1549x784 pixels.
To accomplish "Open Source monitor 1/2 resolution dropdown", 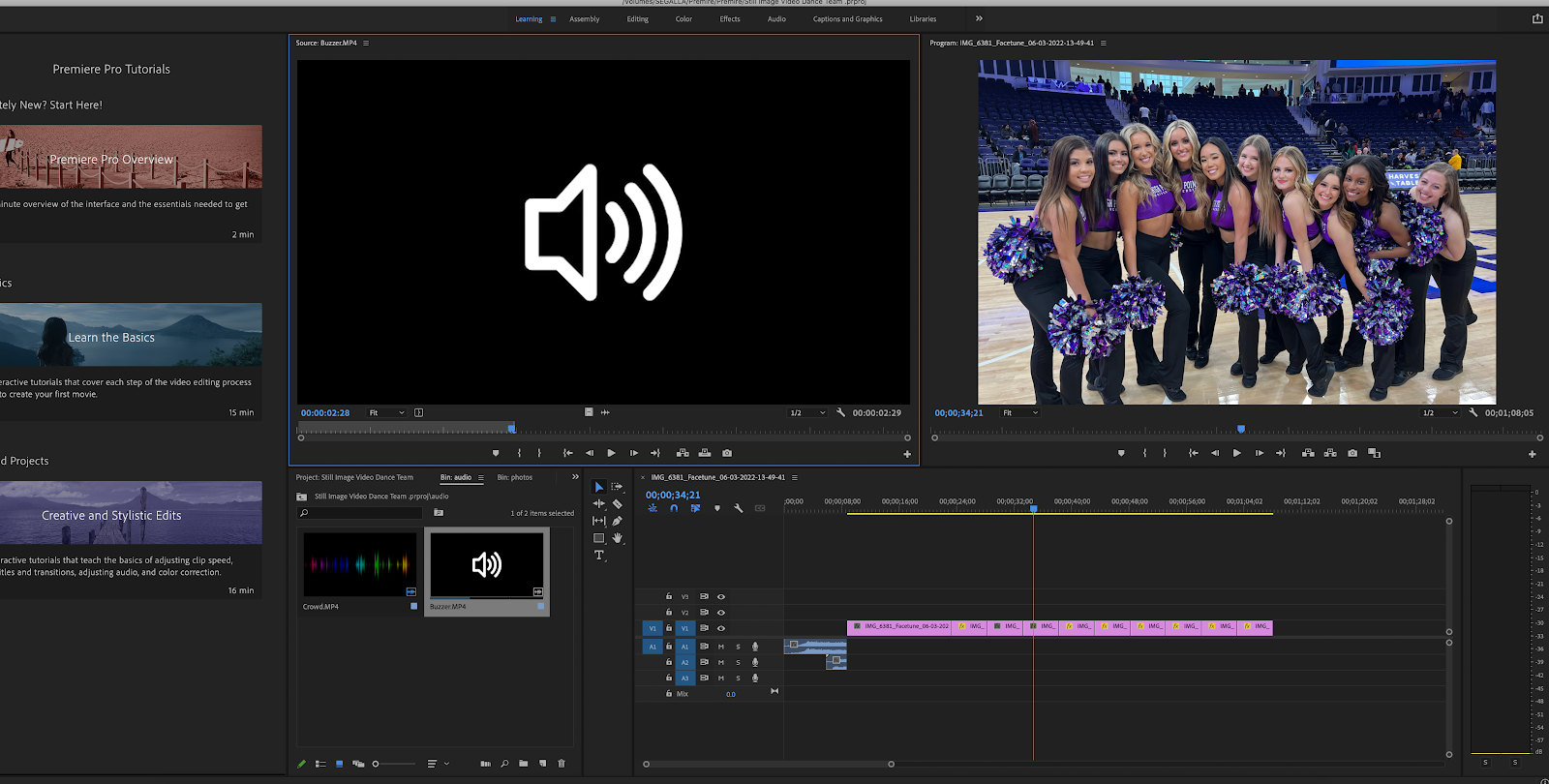I will [808, 412].
